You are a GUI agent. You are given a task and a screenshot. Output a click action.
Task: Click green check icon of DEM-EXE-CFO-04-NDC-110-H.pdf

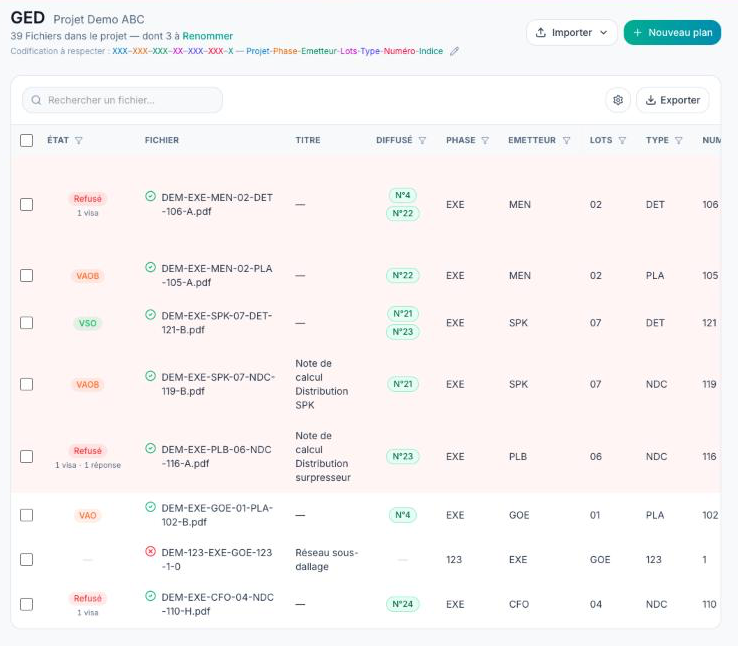(x=151, y=596)
